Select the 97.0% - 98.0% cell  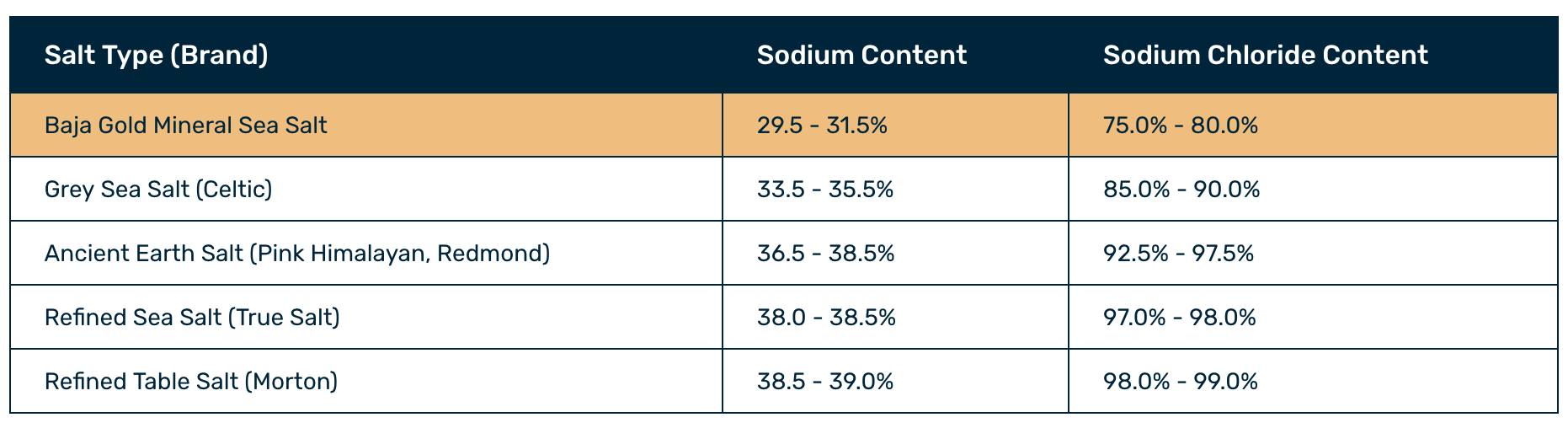(1179, 318)
